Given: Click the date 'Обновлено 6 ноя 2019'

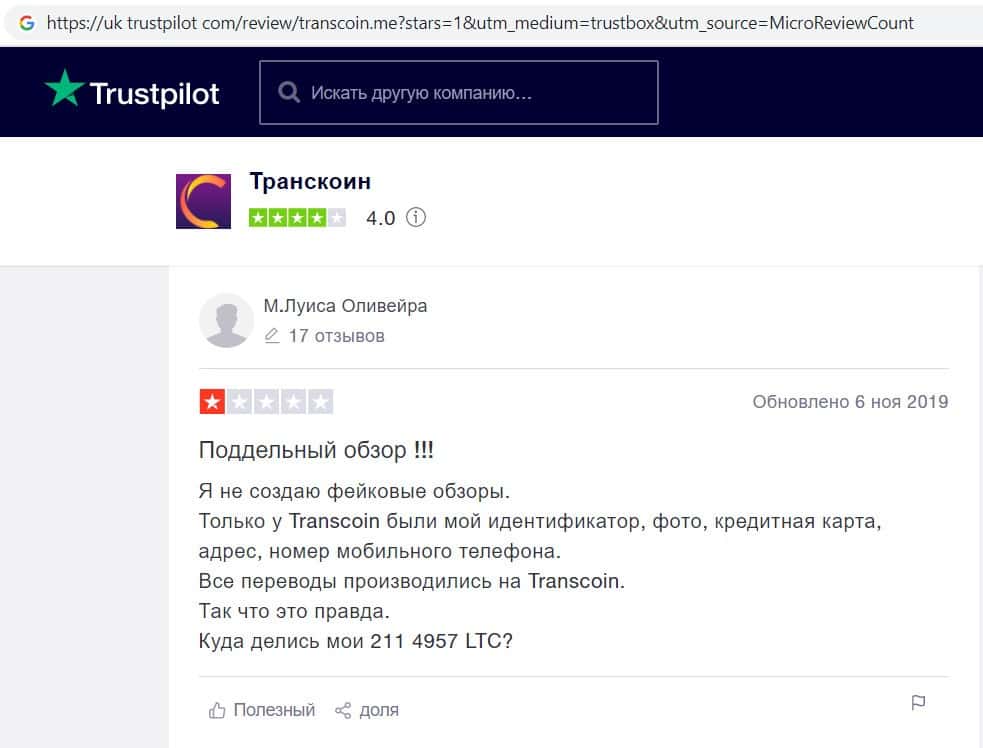Looking at the screenshot, I should coord(850,402).
